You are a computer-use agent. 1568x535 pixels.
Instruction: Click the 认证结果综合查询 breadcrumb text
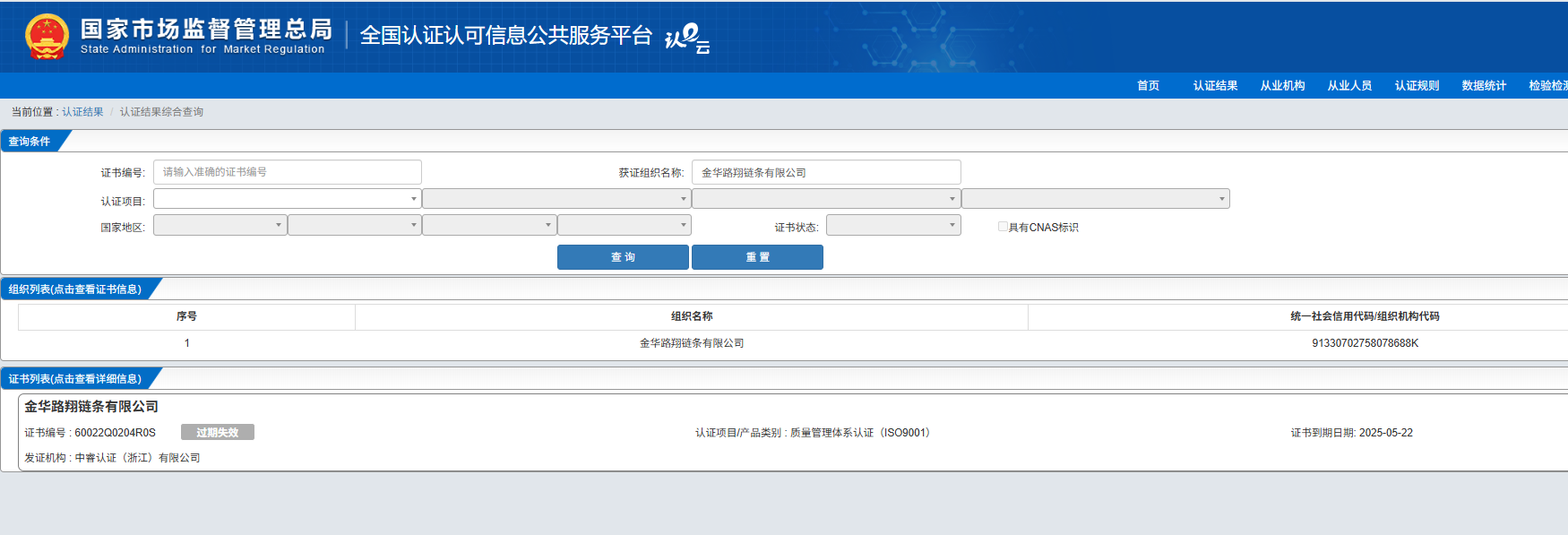coord(161,112)
